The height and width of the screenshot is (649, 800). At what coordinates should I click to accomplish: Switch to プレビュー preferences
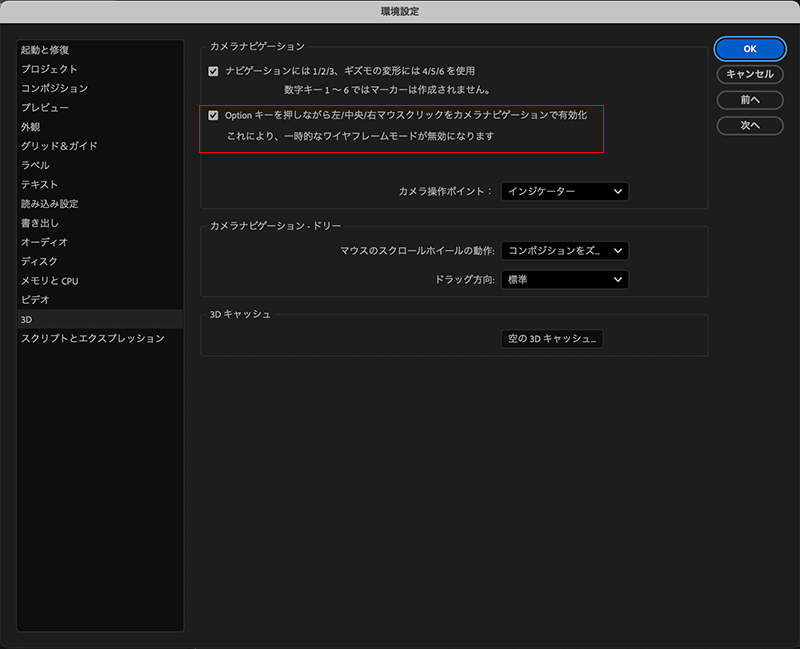click(45, 107)
